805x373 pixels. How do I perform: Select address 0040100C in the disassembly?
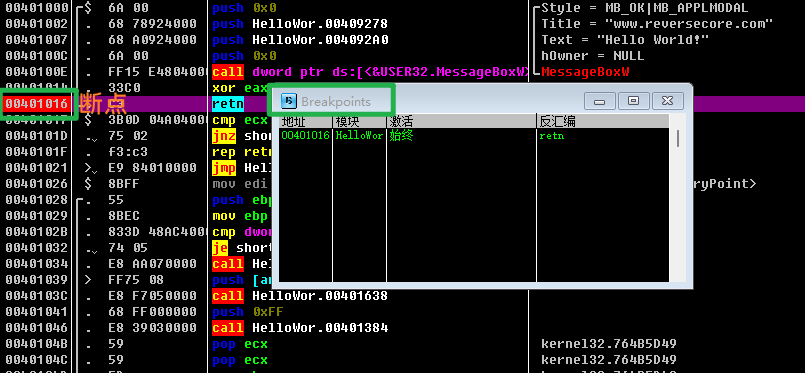point(36,55)
